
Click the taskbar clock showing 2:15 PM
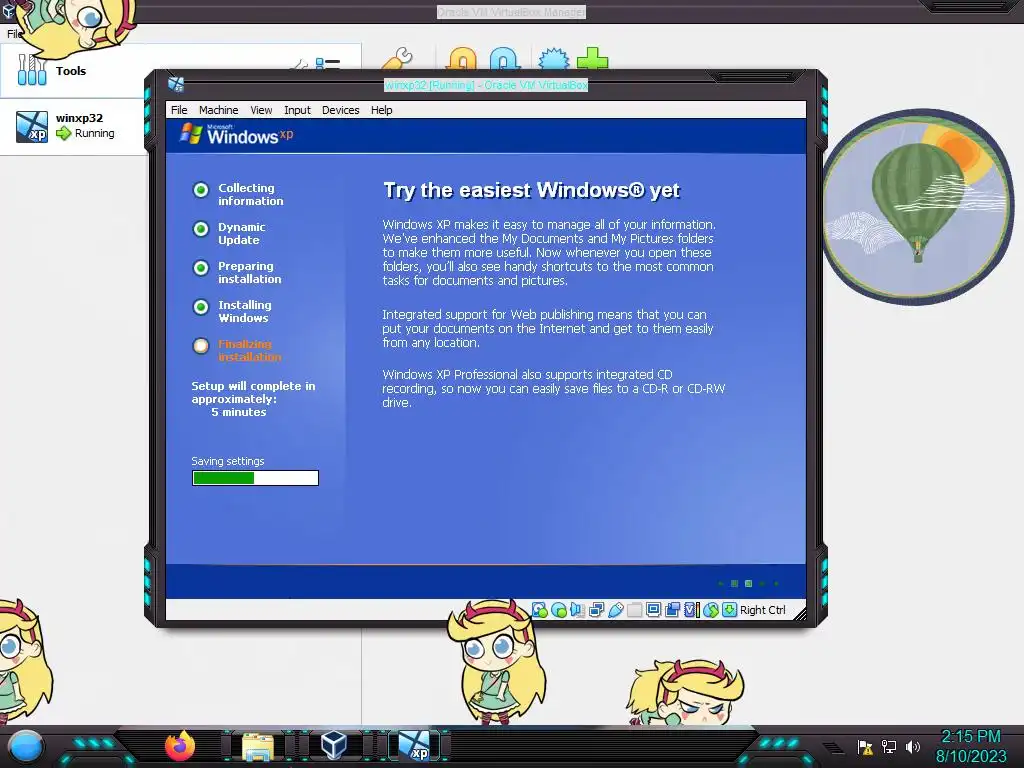971,746
